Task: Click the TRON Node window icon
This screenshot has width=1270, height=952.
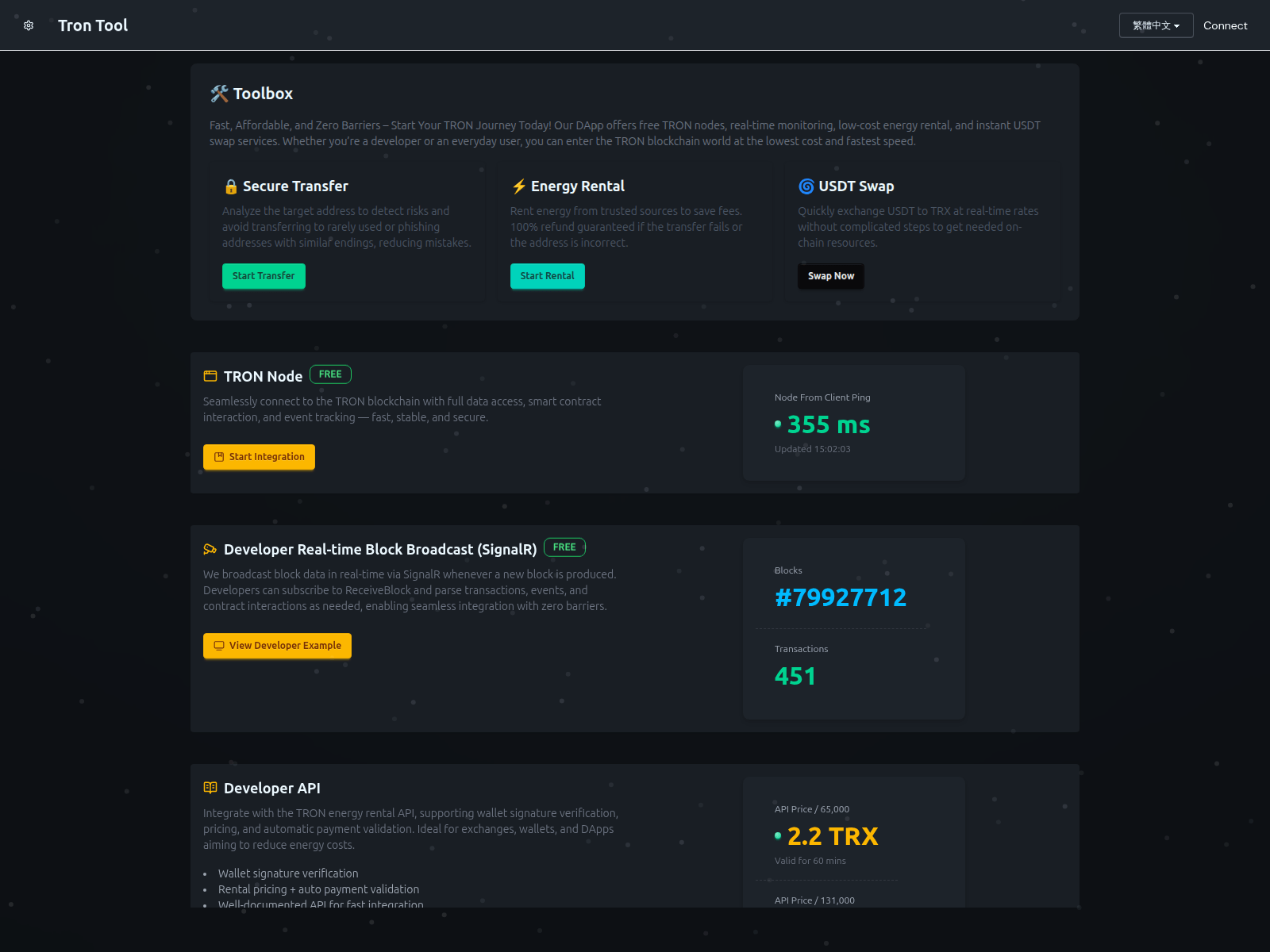Action: click(210, 376)
